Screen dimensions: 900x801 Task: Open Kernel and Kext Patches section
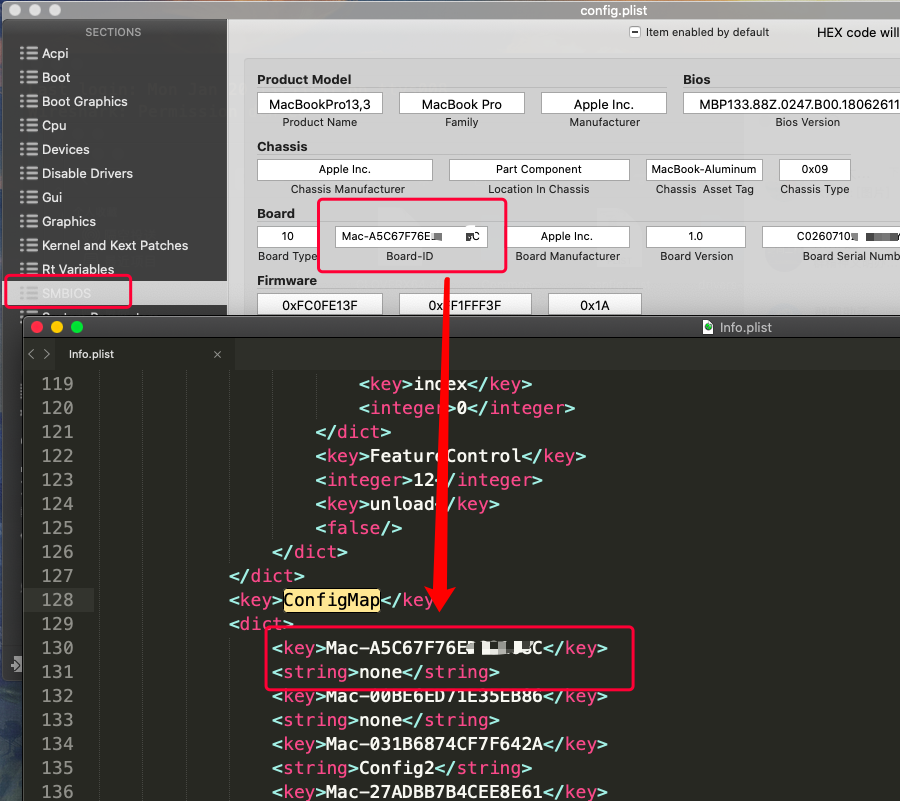click(x=115, y=246)
